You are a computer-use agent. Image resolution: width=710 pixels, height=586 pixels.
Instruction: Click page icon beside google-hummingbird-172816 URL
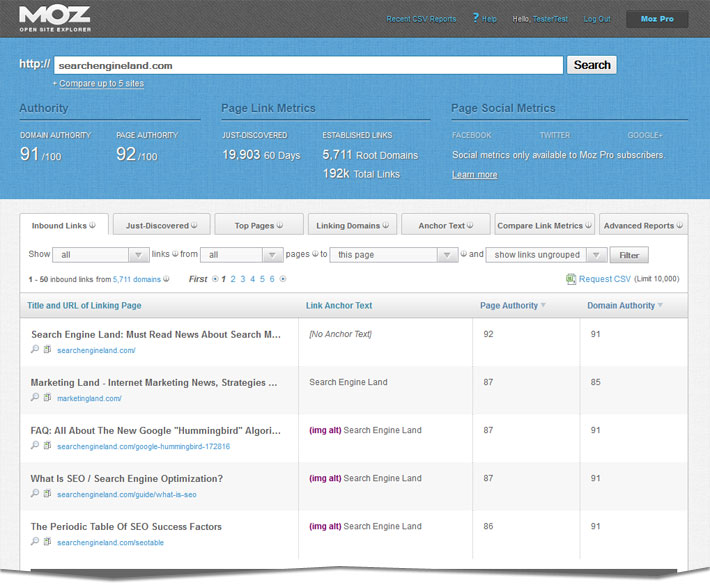click(47, 445)
